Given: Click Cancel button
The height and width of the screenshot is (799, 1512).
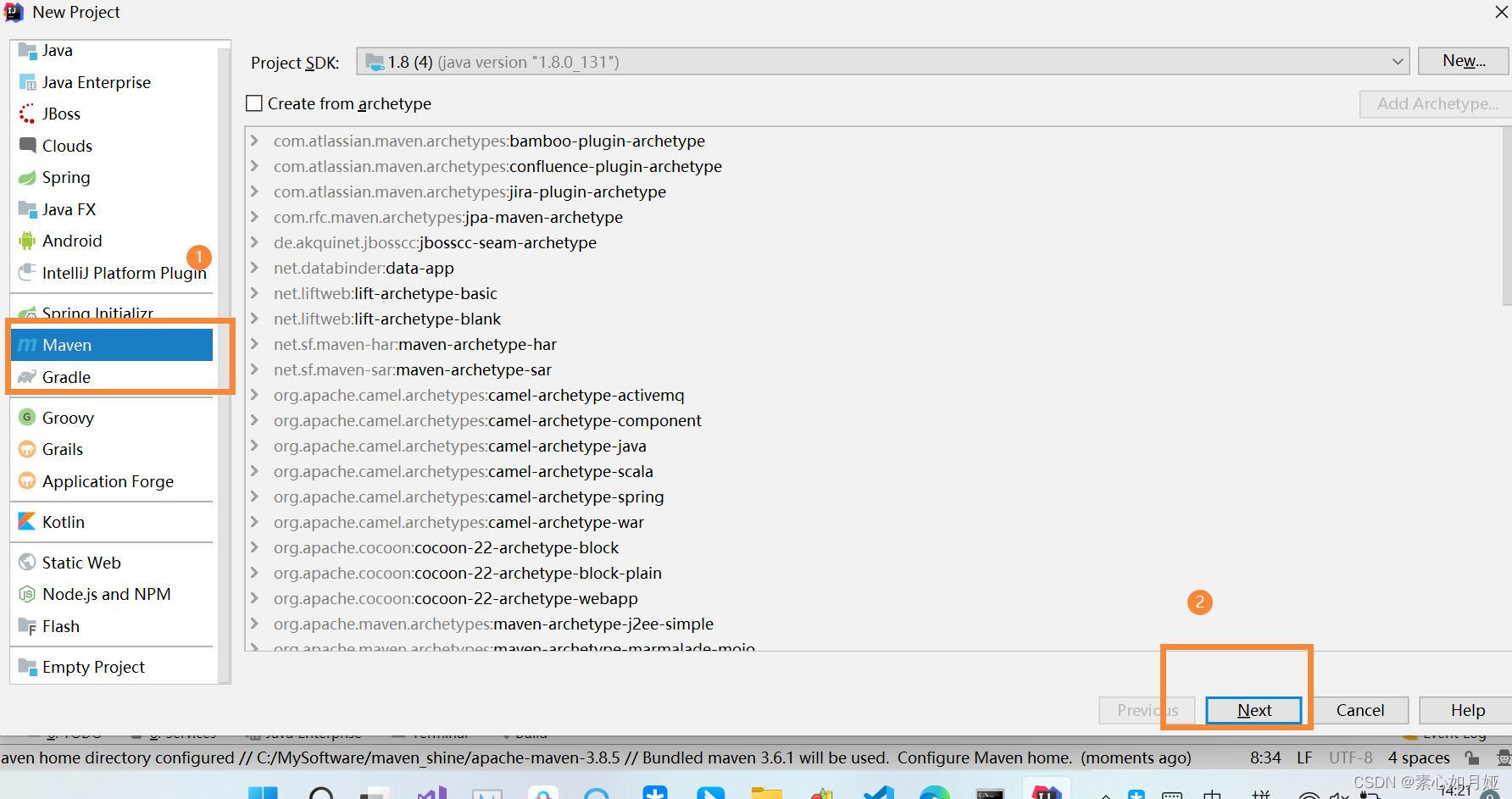Looking at the screenshot, I should point(1359,710).
